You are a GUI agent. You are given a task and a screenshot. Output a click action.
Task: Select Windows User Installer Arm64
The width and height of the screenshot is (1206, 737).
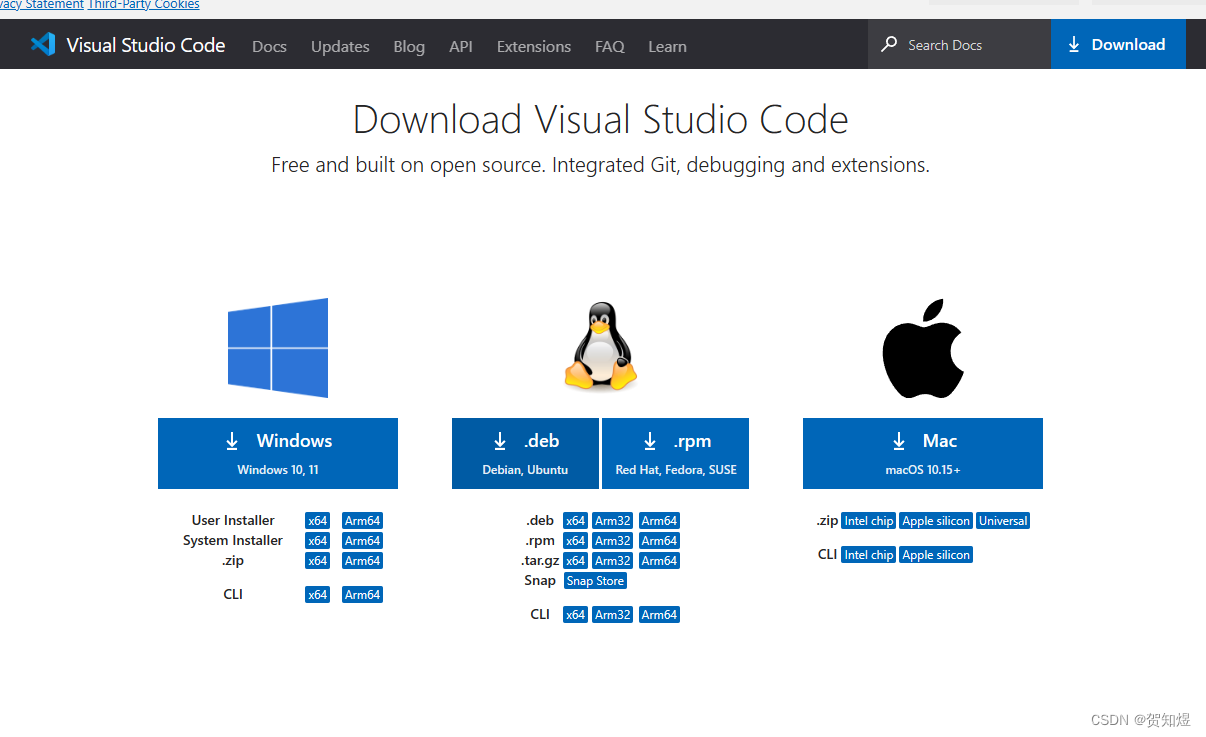tap(362, 521)
